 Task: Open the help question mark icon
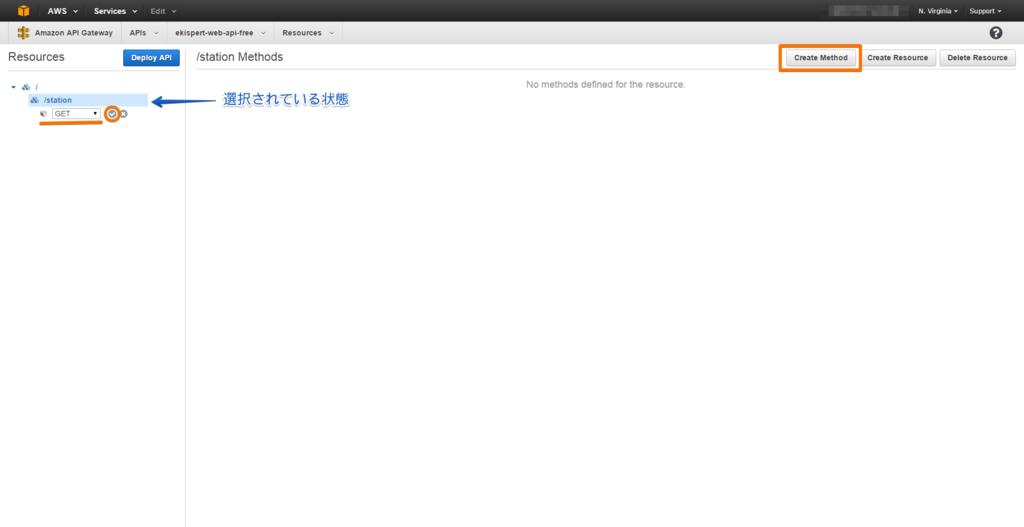[x=996, y=33]
